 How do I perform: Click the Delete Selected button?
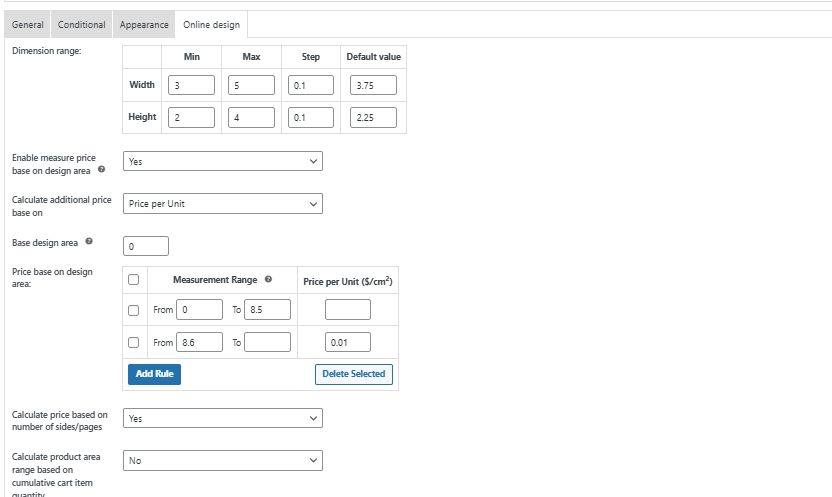pyautogui.click(x=354, y=374)
